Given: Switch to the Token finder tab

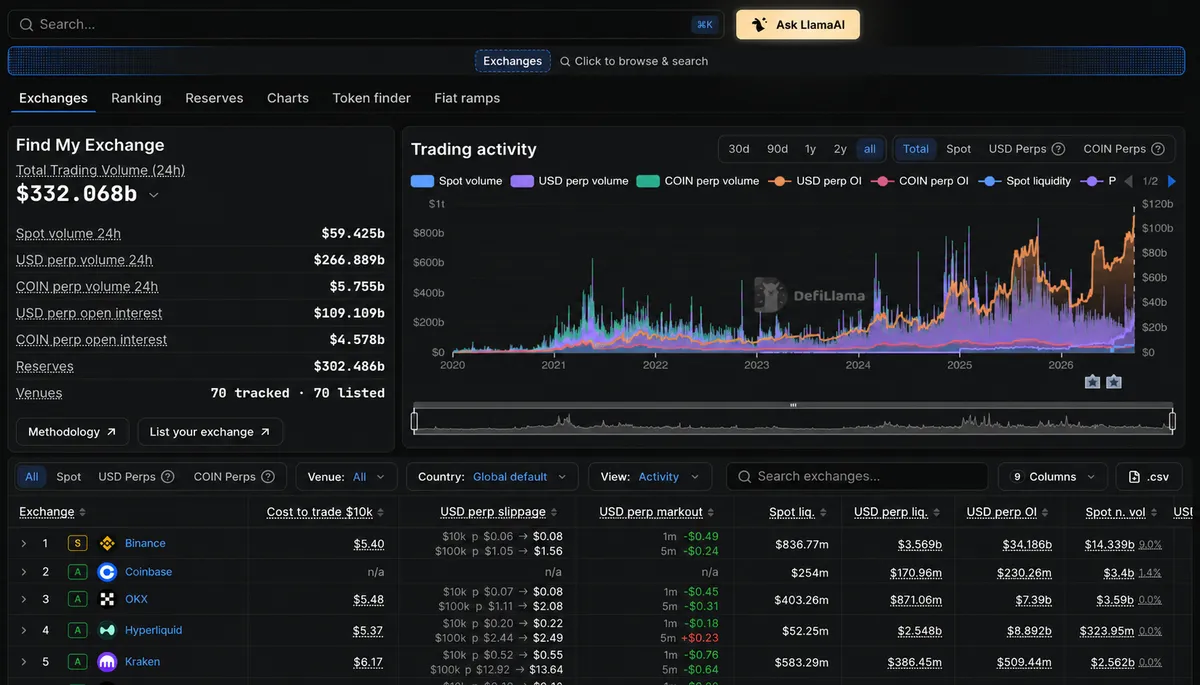Looking at the screenshot, I should [x=372, y=98].
